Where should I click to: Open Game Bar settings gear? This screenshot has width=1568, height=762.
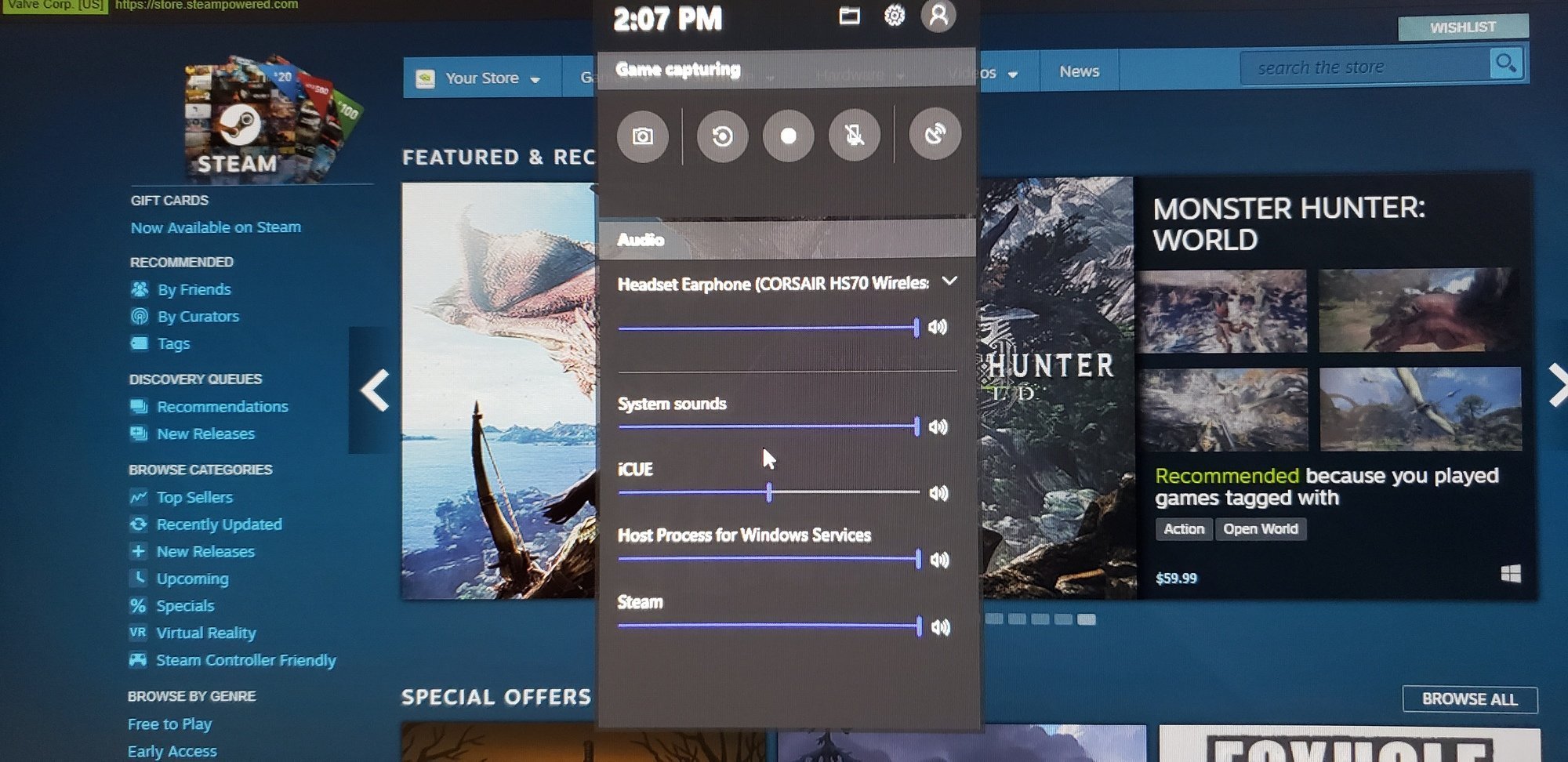click(895, 16)
